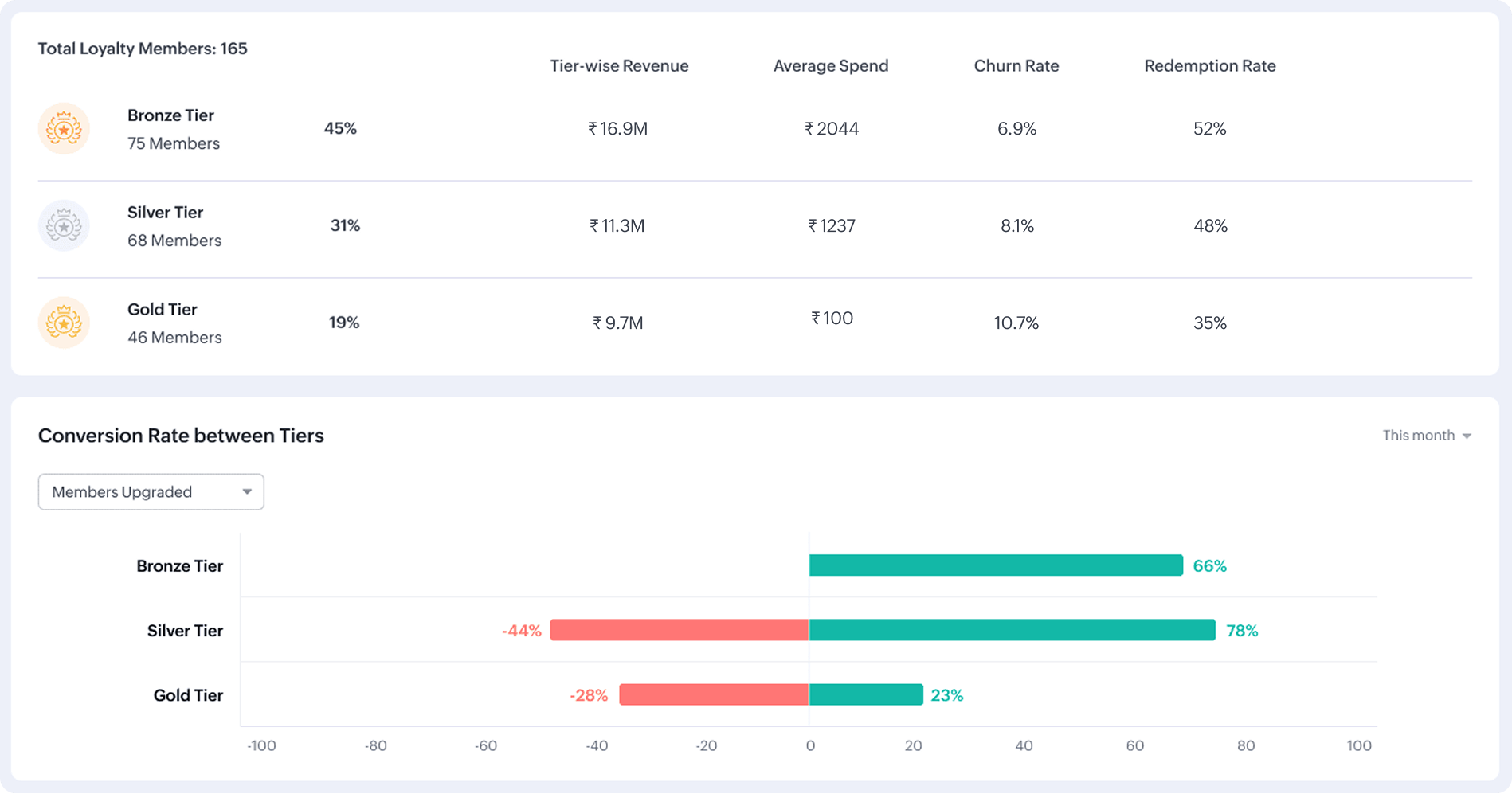The image size is (1512, 794).
Task: Click the Total Loyalty Members heading
Action: coord(143,48)
